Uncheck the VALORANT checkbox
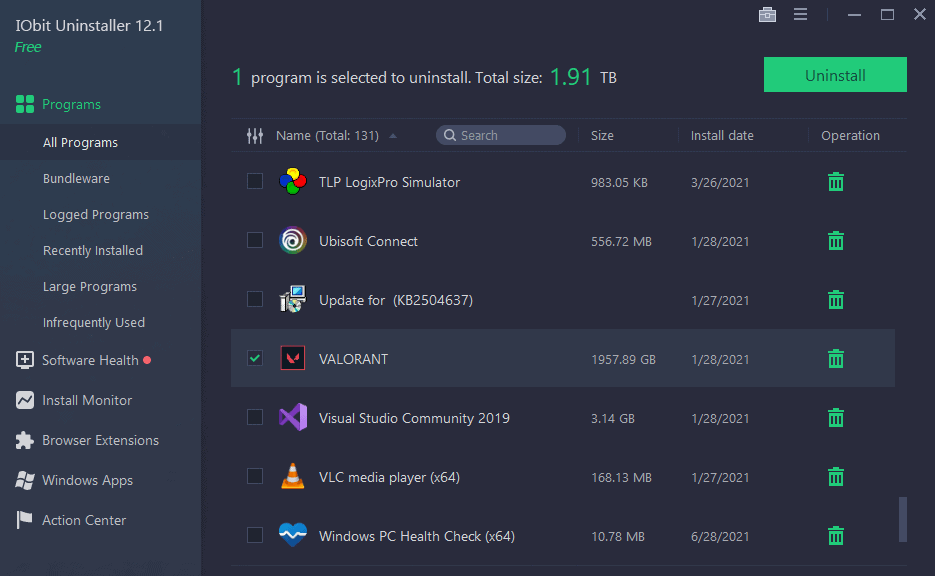 pos(255,358)
